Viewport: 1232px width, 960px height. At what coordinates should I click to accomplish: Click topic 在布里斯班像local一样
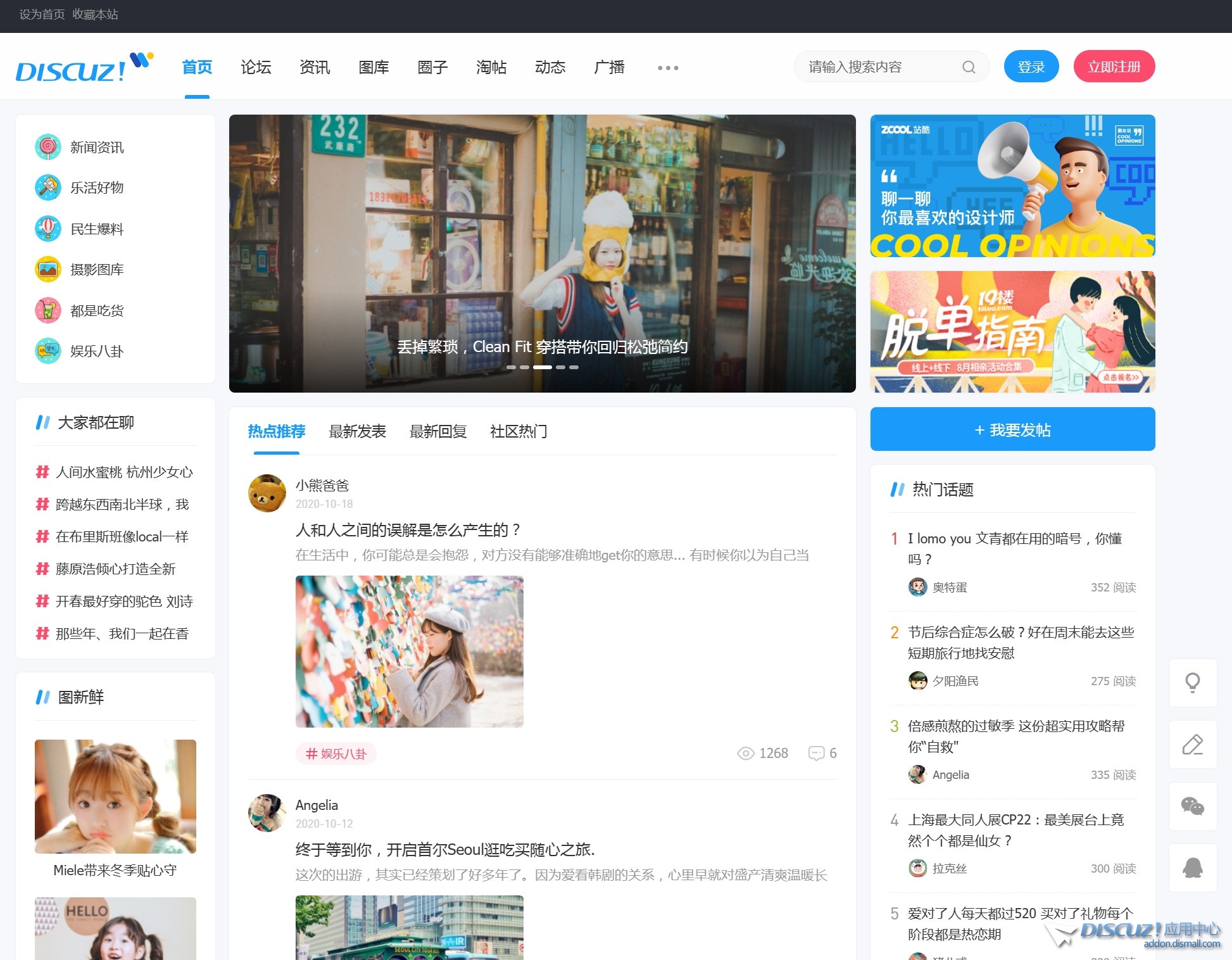(122, 537)
